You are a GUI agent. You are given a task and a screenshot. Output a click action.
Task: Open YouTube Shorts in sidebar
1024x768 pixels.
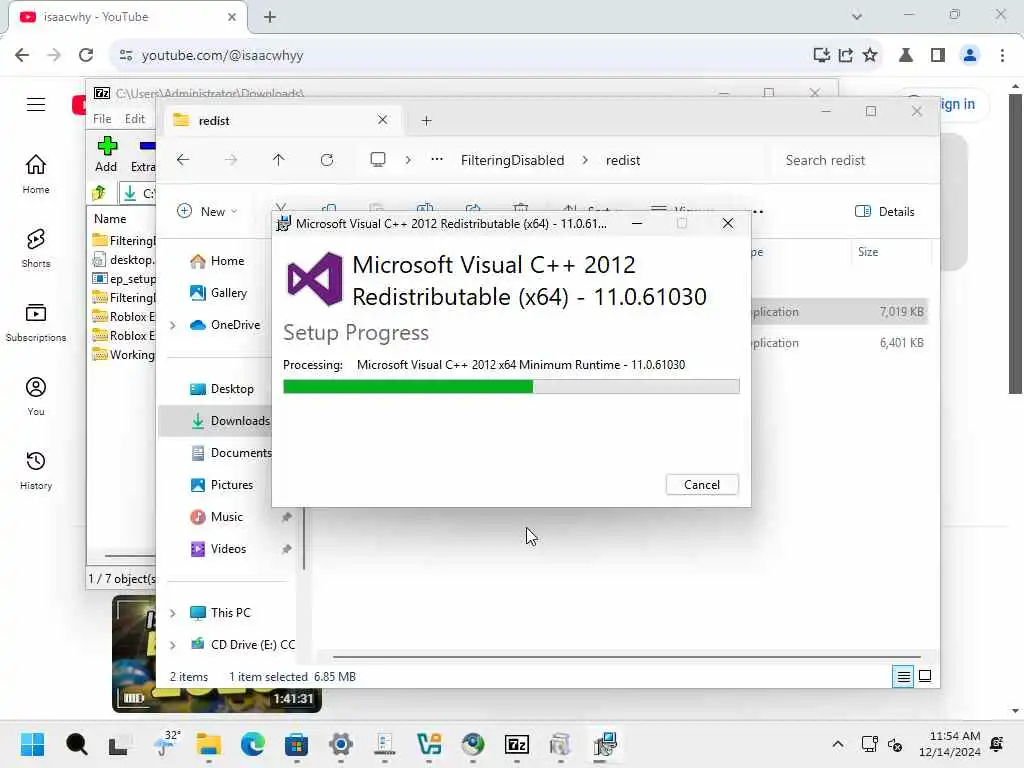click(x=36, y=248)
